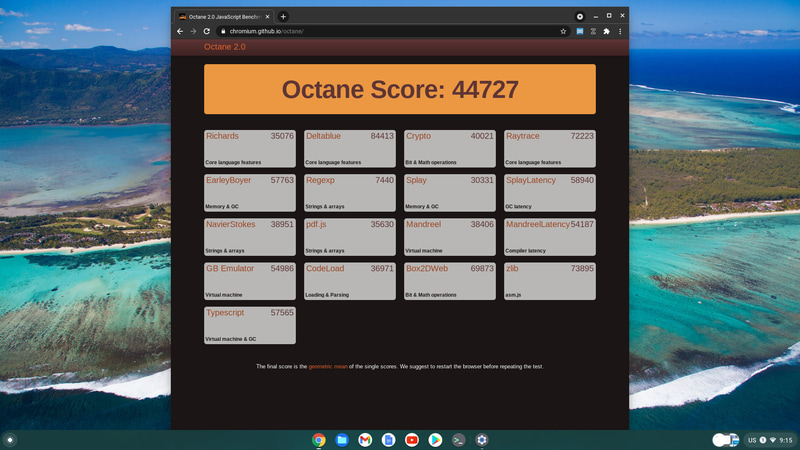Image resolution: width=800 pixels, height=450 pixels.
Task: Close the Octane 2.0 tab
Action: point(267,16)
